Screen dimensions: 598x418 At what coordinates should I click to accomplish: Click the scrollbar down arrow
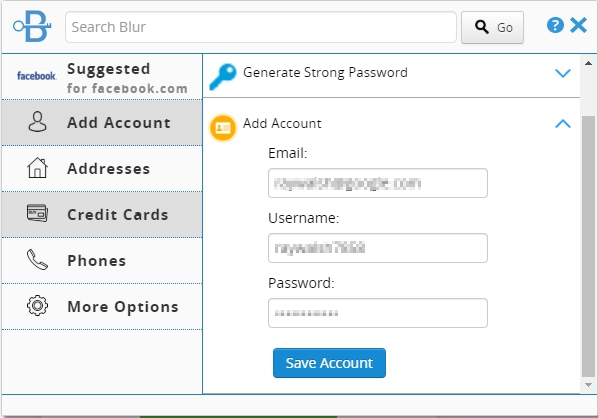point(588,385)
